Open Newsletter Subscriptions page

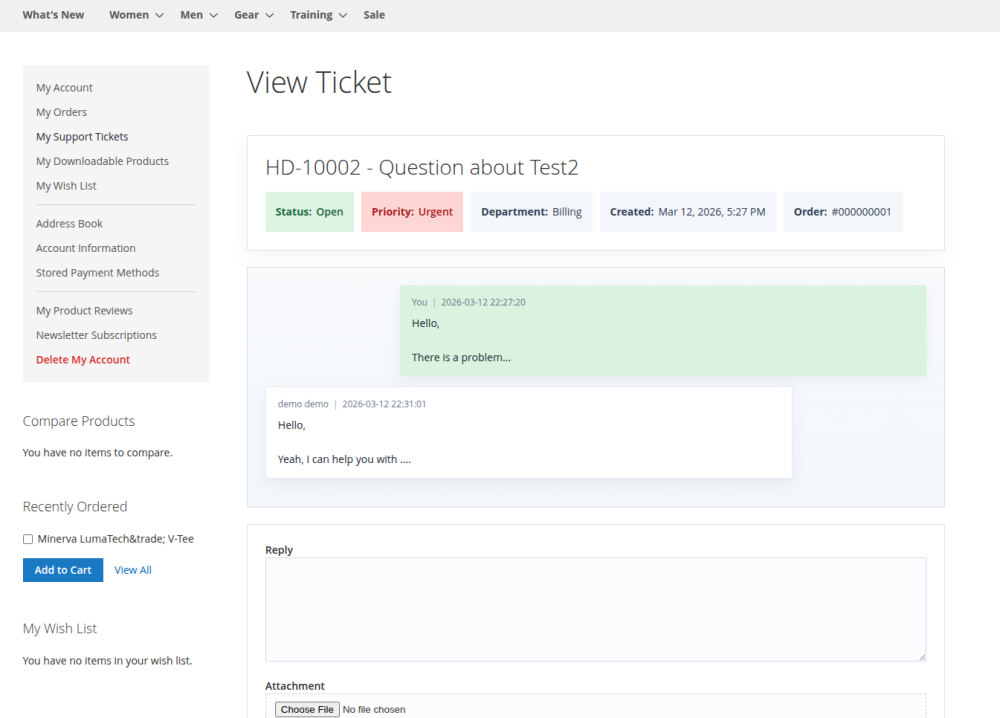pos(96,335)
